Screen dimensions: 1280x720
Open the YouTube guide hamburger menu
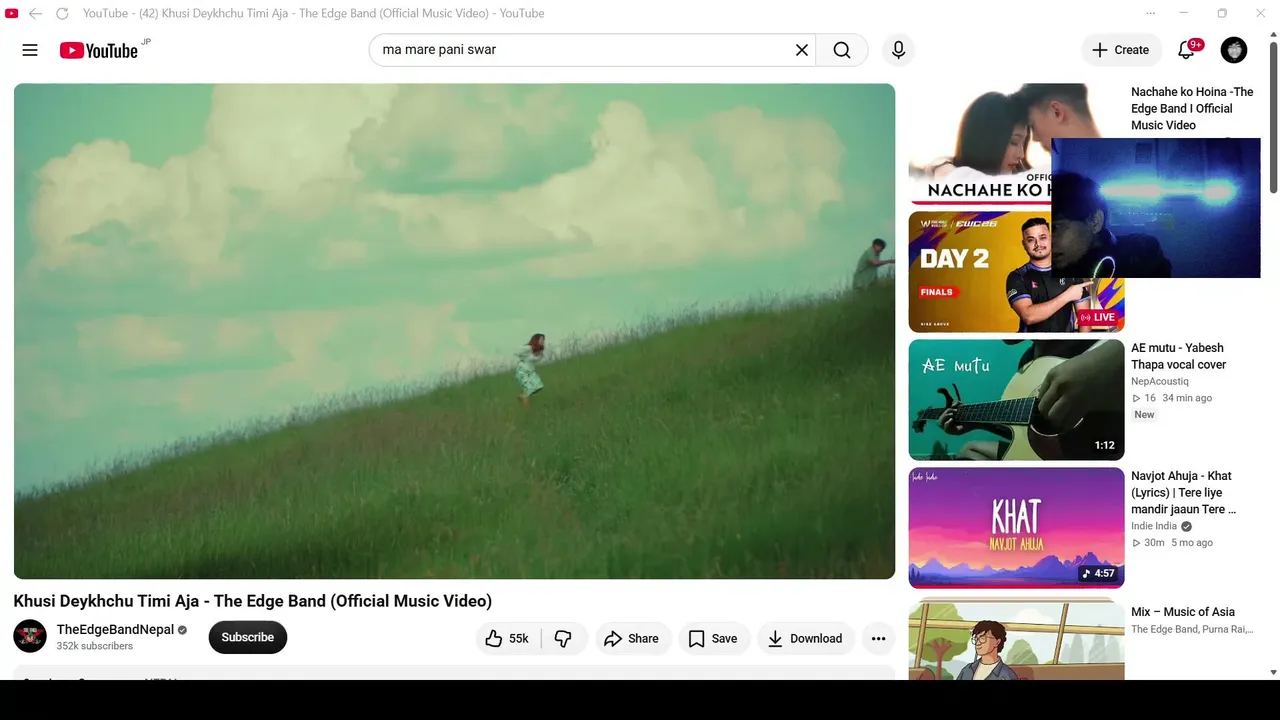(x=30, y=50)
